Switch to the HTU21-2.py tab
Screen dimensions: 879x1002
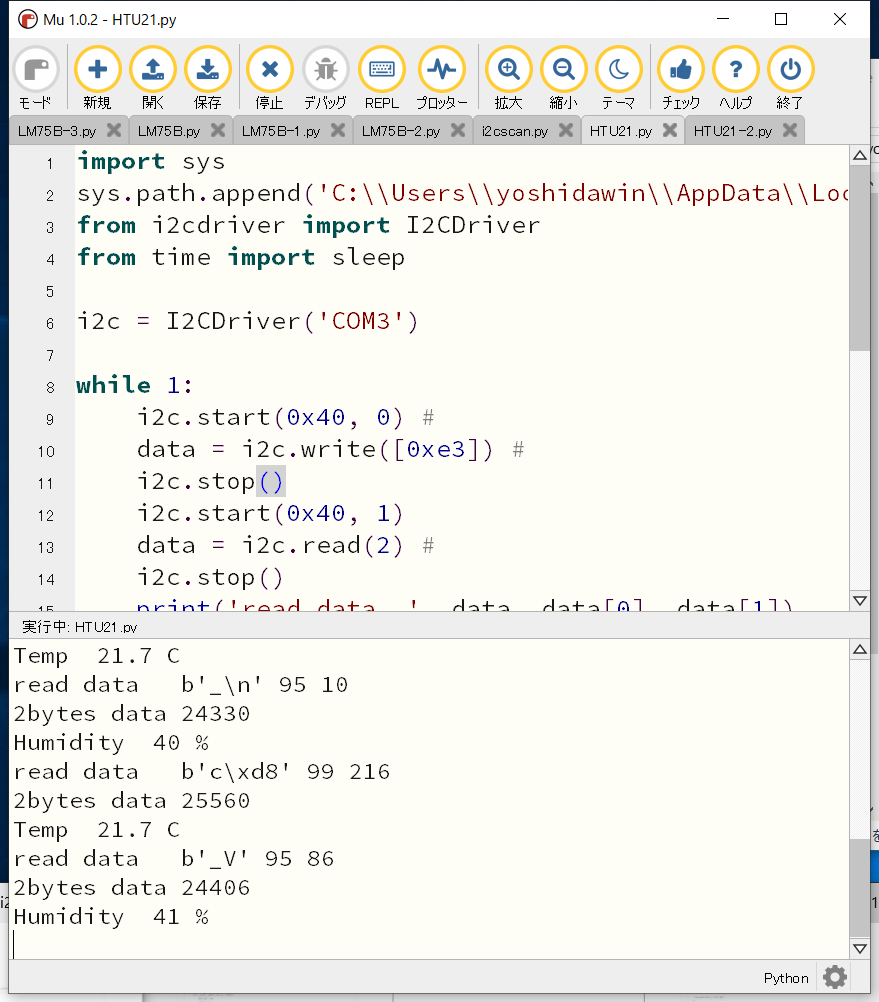[733, 131]
